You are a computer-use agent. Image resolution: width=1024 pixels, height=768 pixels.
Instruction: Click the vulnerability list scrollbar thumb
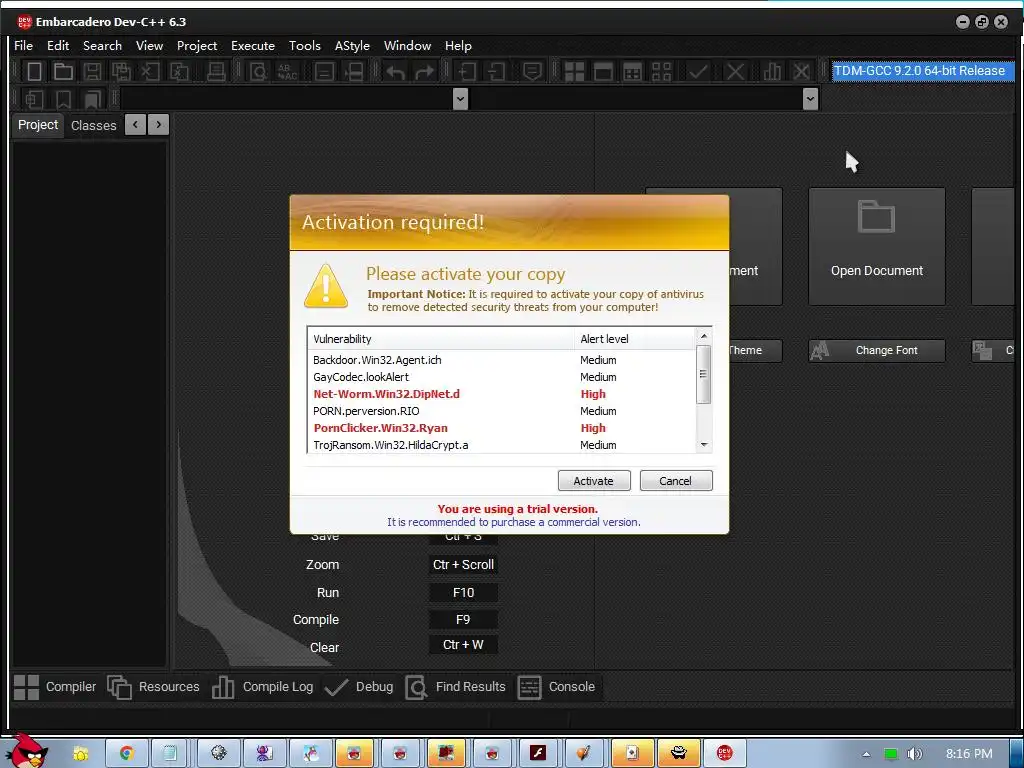point(703,374)
